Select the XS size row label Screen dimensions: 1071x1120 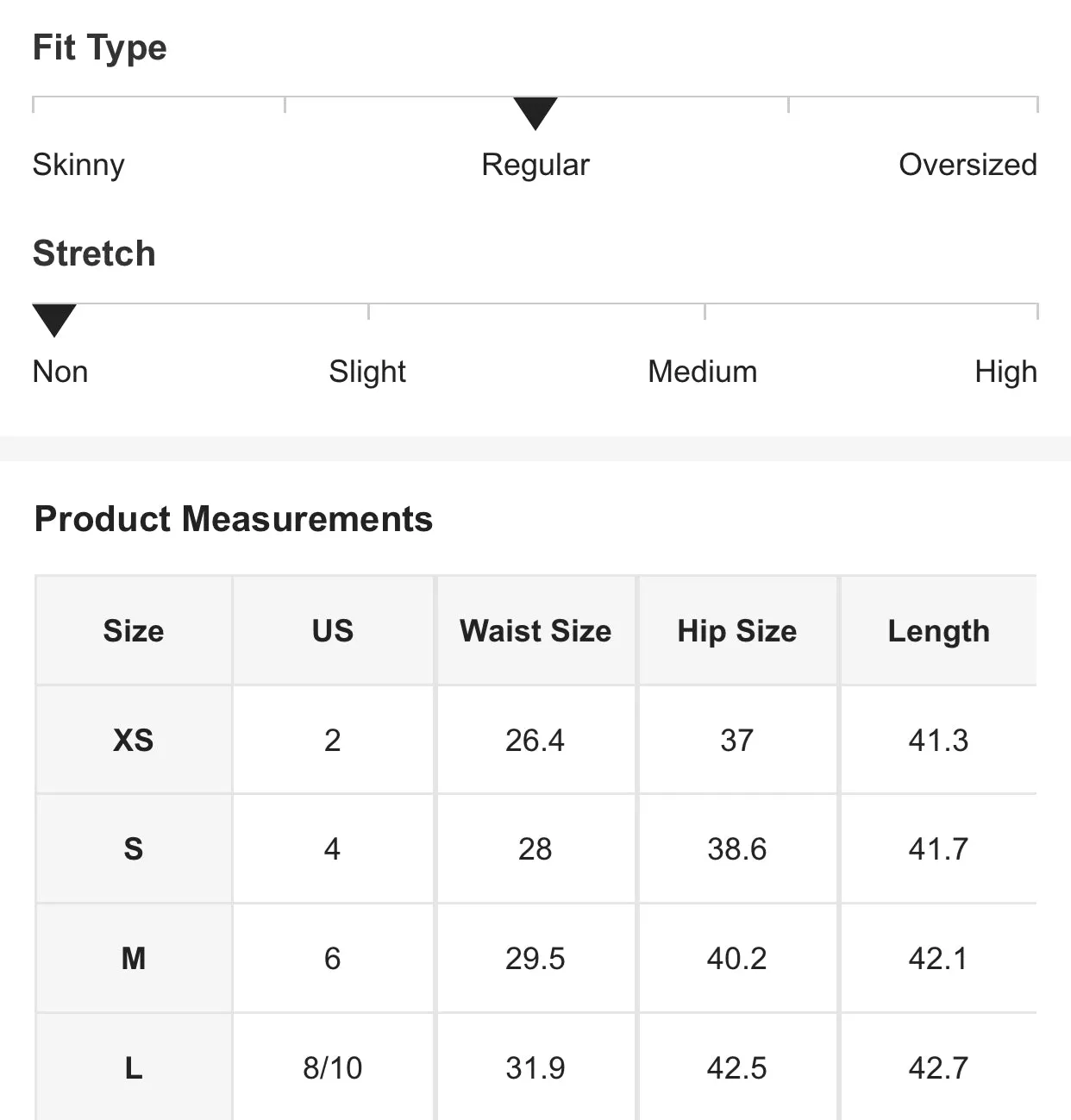(134, 740)
